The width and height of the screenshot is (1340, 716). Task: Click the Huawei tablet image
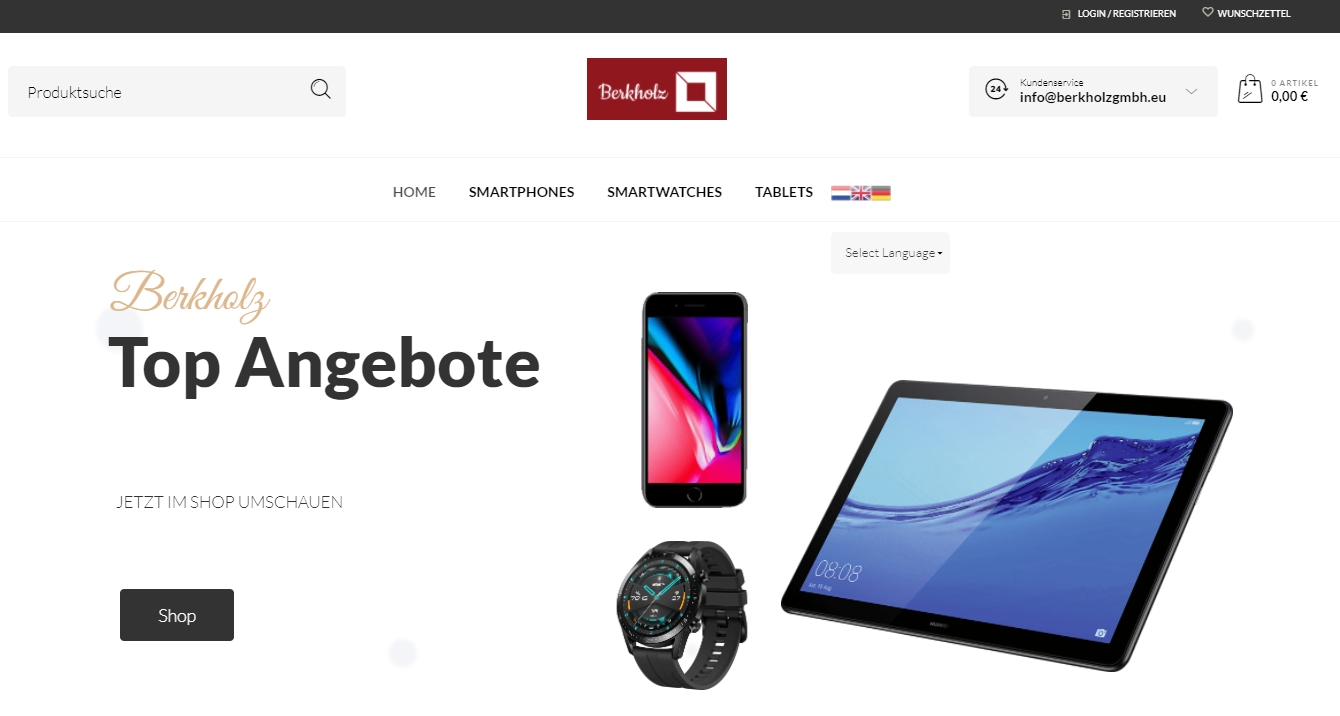[x=1007, y=525]
